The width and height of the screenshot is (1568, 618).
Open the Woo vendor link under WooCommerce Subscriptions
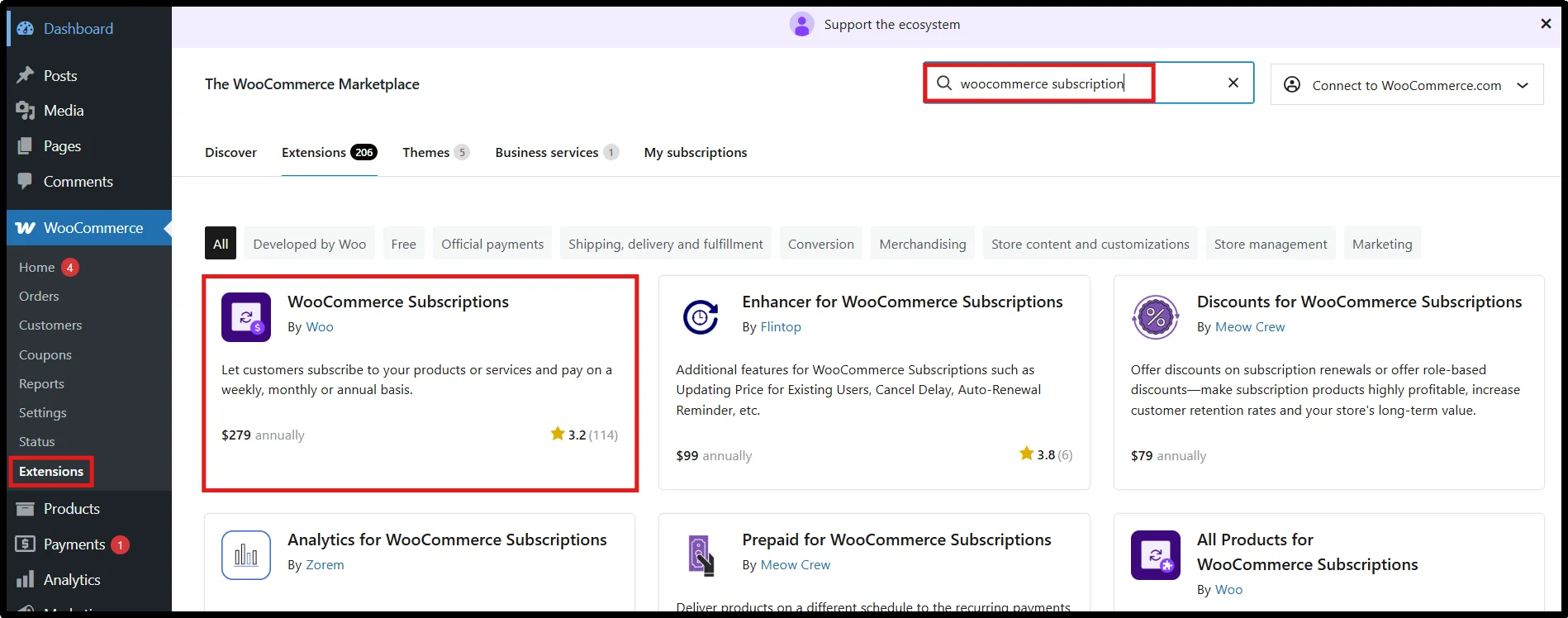tap(320, 327)
